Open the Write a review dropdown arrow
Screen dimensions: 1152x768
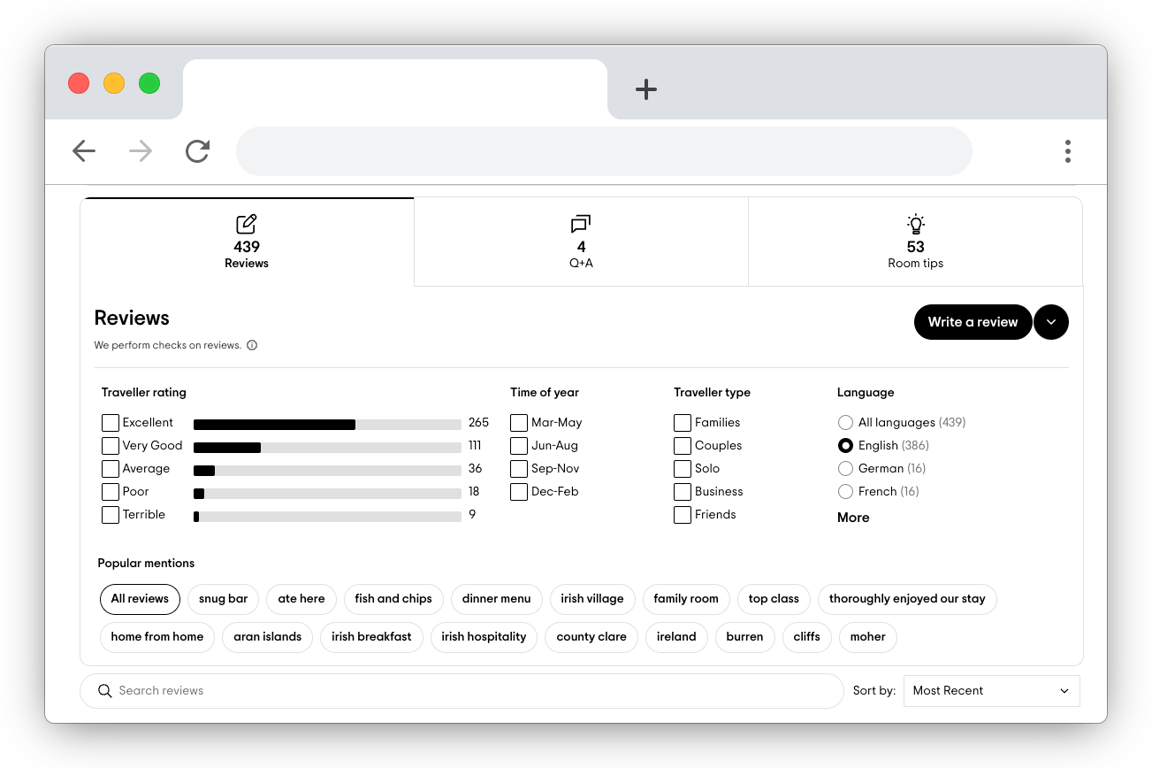(x=1051, y=322)
